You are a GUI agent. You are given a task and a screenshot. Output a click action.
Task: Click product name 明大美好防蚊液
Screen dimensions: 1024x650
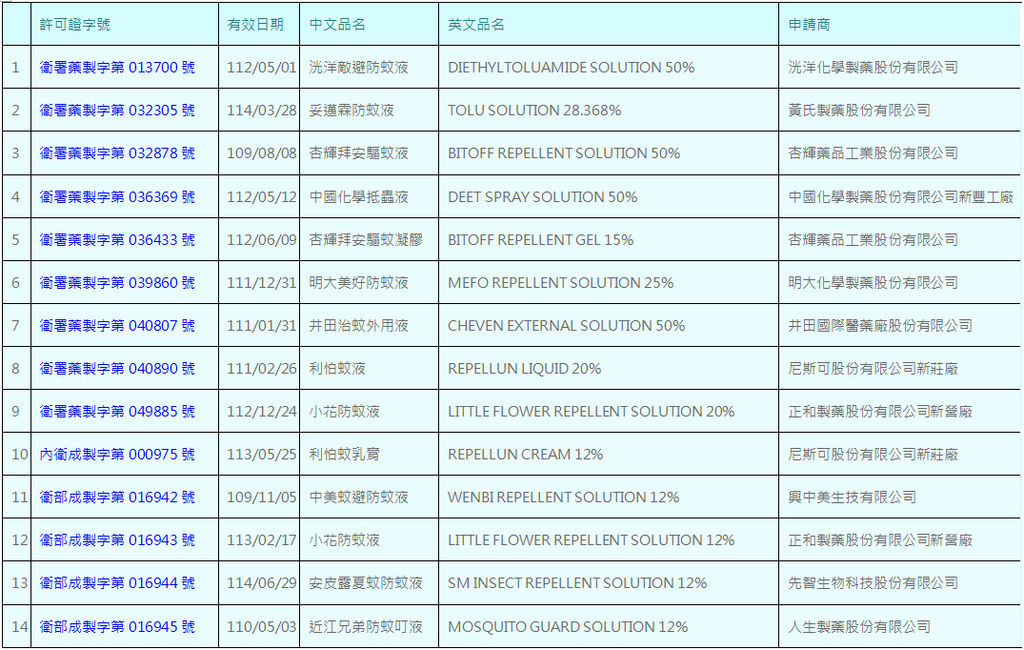coord(359,283)
